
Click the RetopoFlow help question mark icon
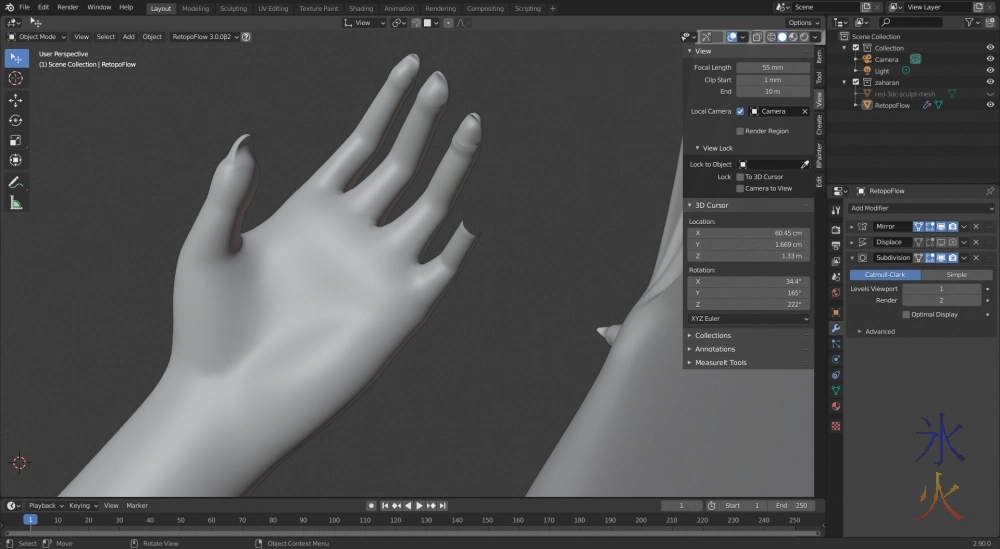(246, 37)
